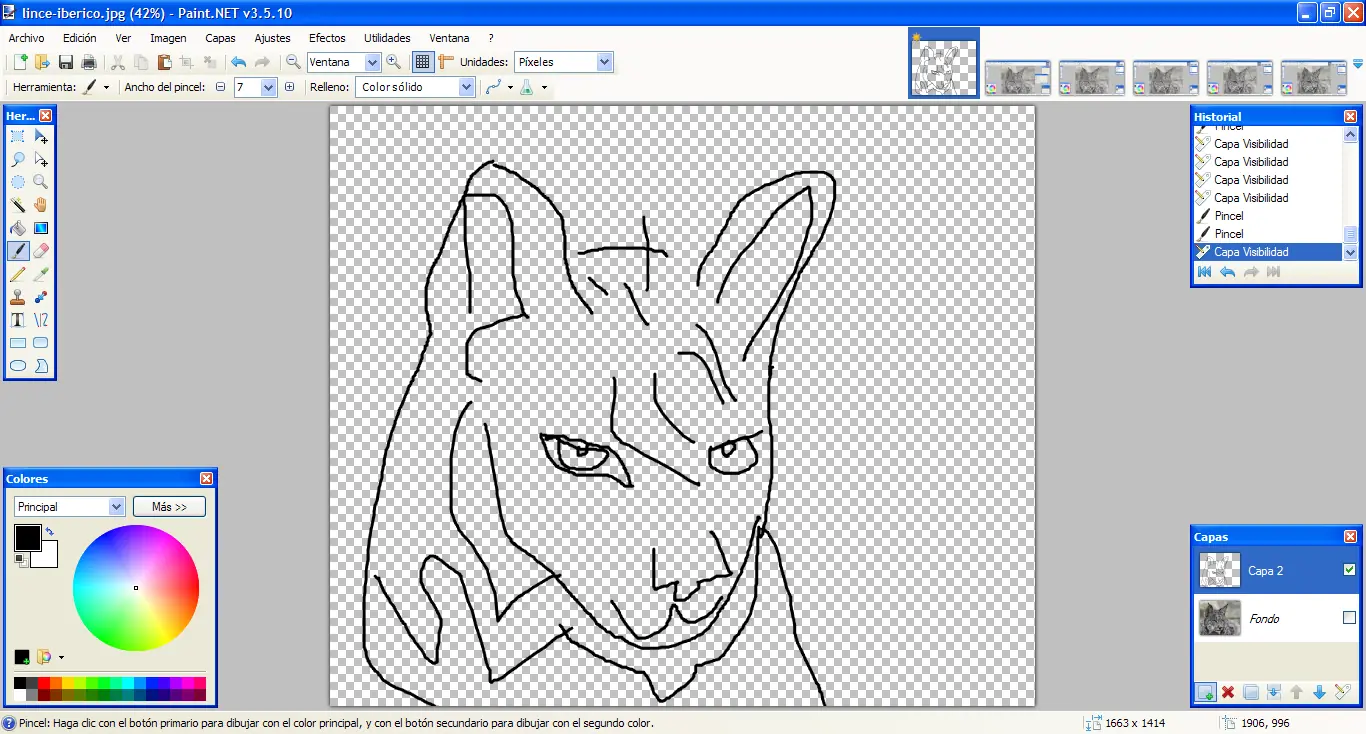Click the Zoom out magnifier icon
Screen dimensions: 1366x734
click(293, 62)
